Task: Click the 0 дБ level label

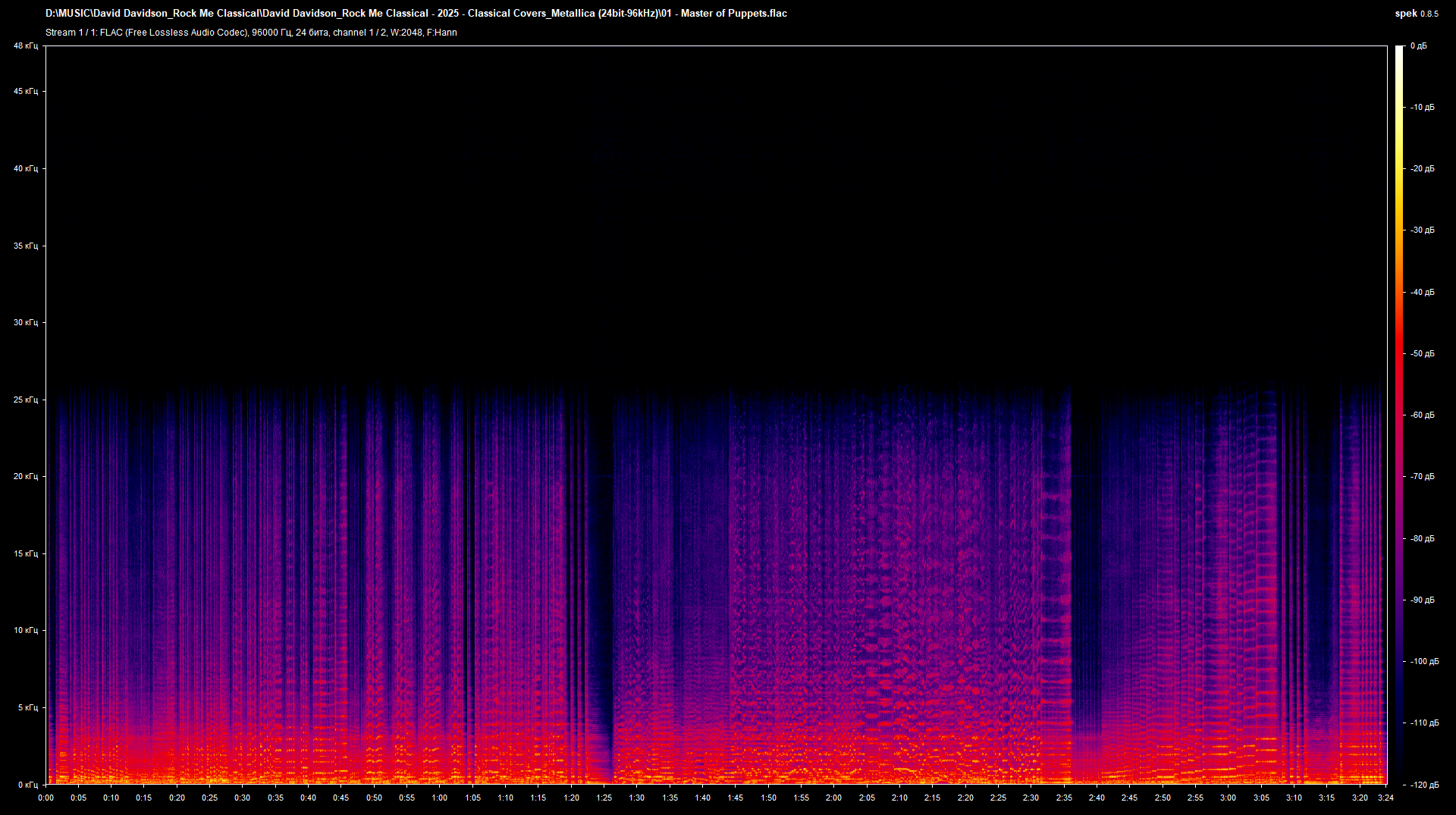Action: click(x=1419, y=46)
